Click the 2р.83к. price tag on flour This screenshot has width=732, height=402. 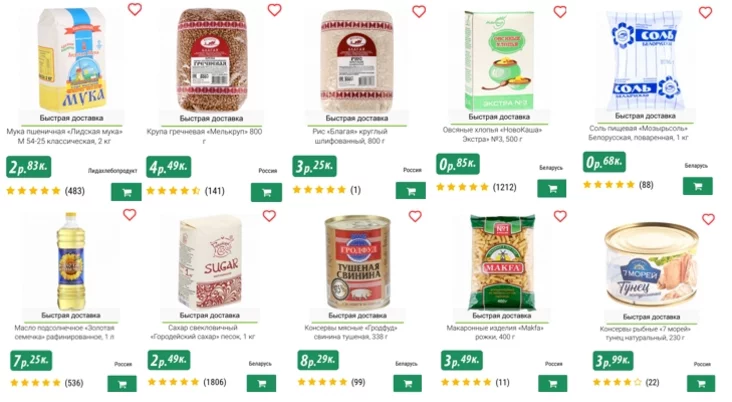pos(28,167)
